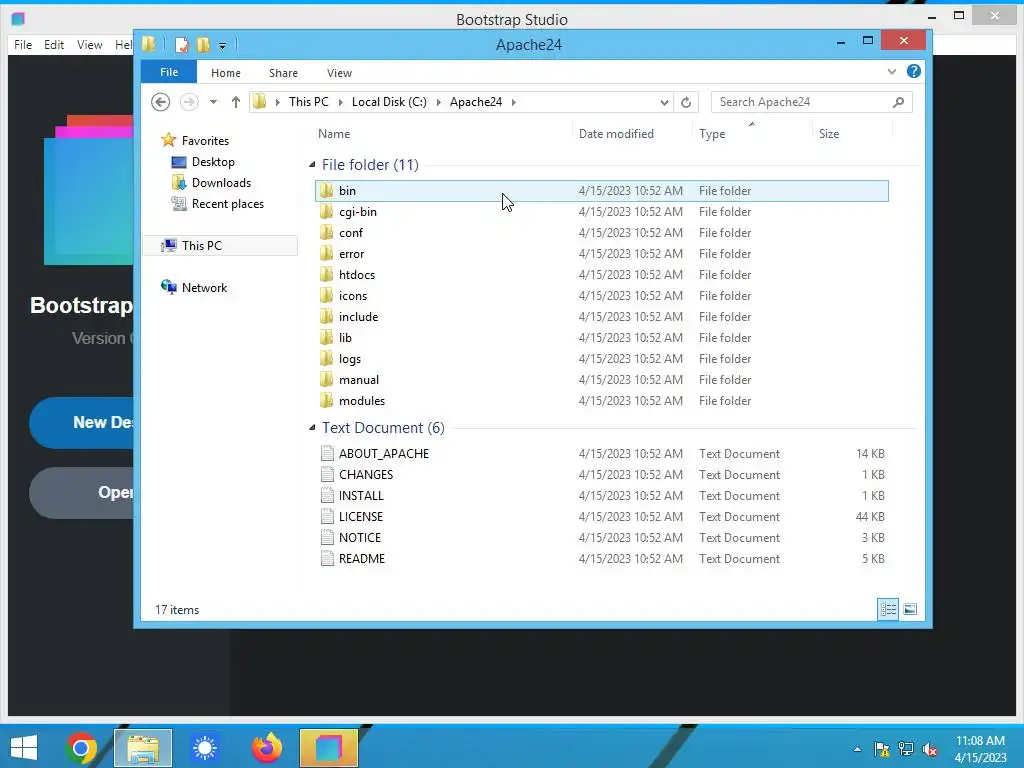Navigate to Local Disk (C:) breadcrumb
Viewport: 1024px width, 768px height.
tap(389, 102)
